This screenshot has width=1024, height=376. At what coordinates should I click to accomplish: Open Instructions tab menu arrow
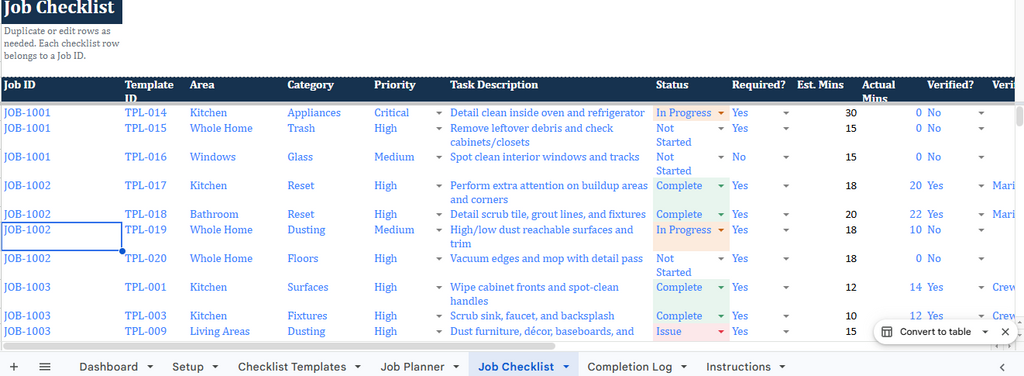coord(782,367)
